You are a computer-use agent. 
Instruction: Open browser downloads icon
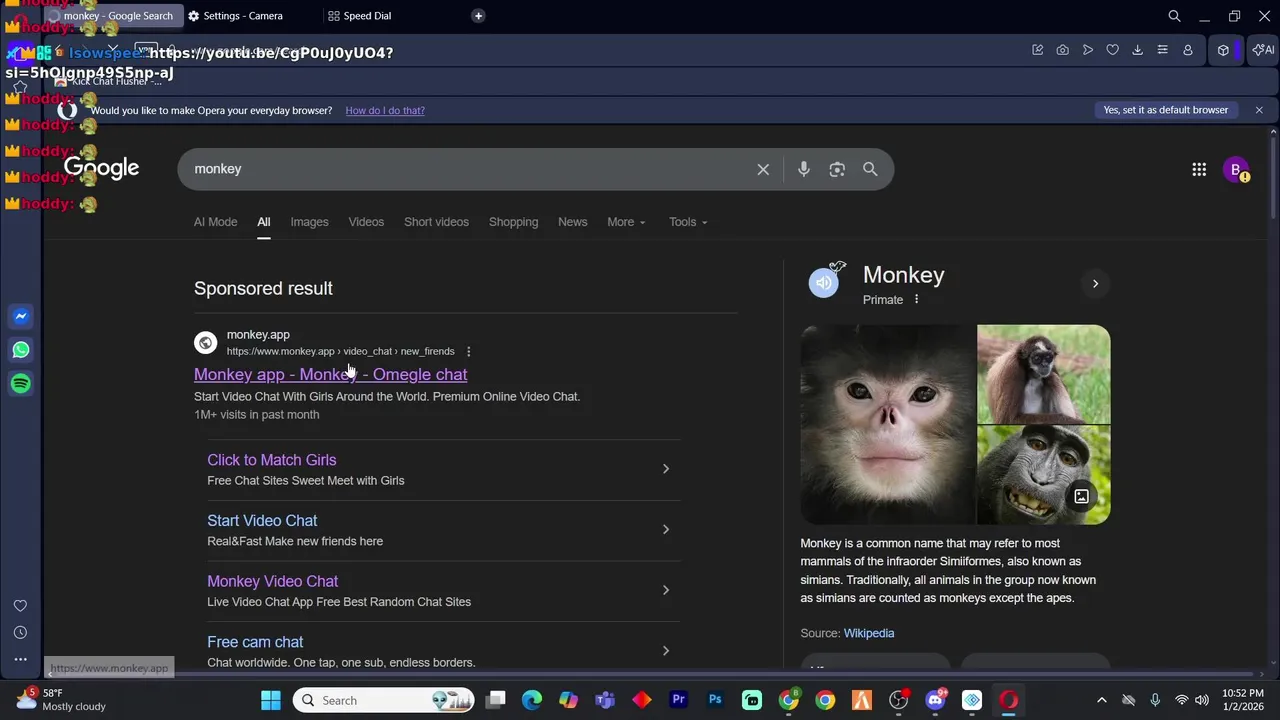[x=1138, y=50]
